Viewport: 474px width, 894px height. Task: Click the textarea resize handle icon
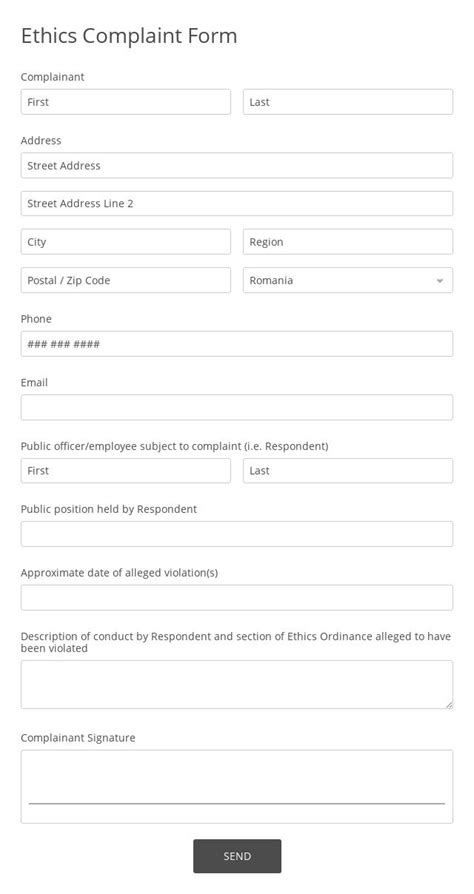tap(449, 705)
